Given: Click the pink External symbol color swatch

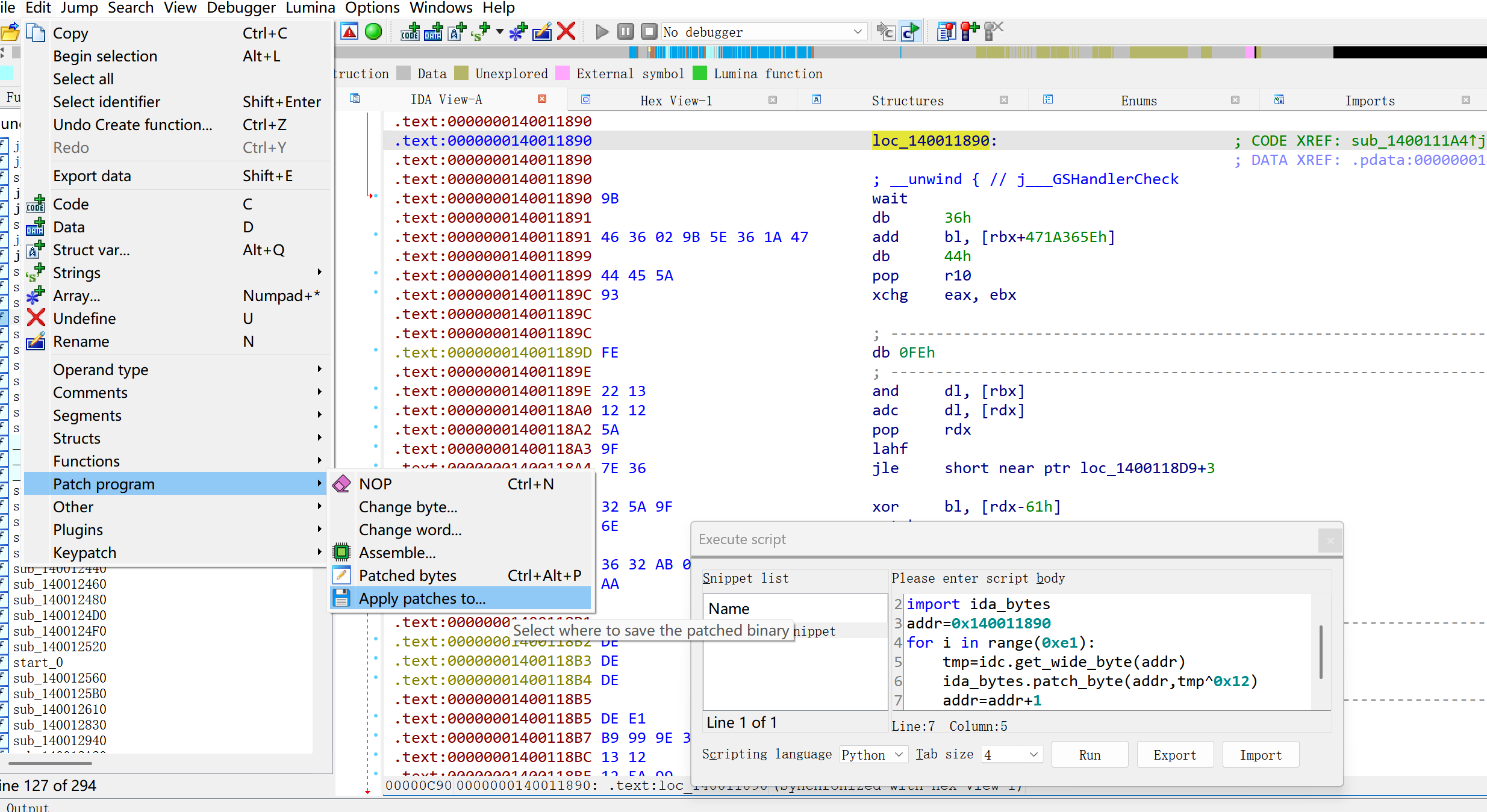Looking at the screenshot, I should coord(562,73).
